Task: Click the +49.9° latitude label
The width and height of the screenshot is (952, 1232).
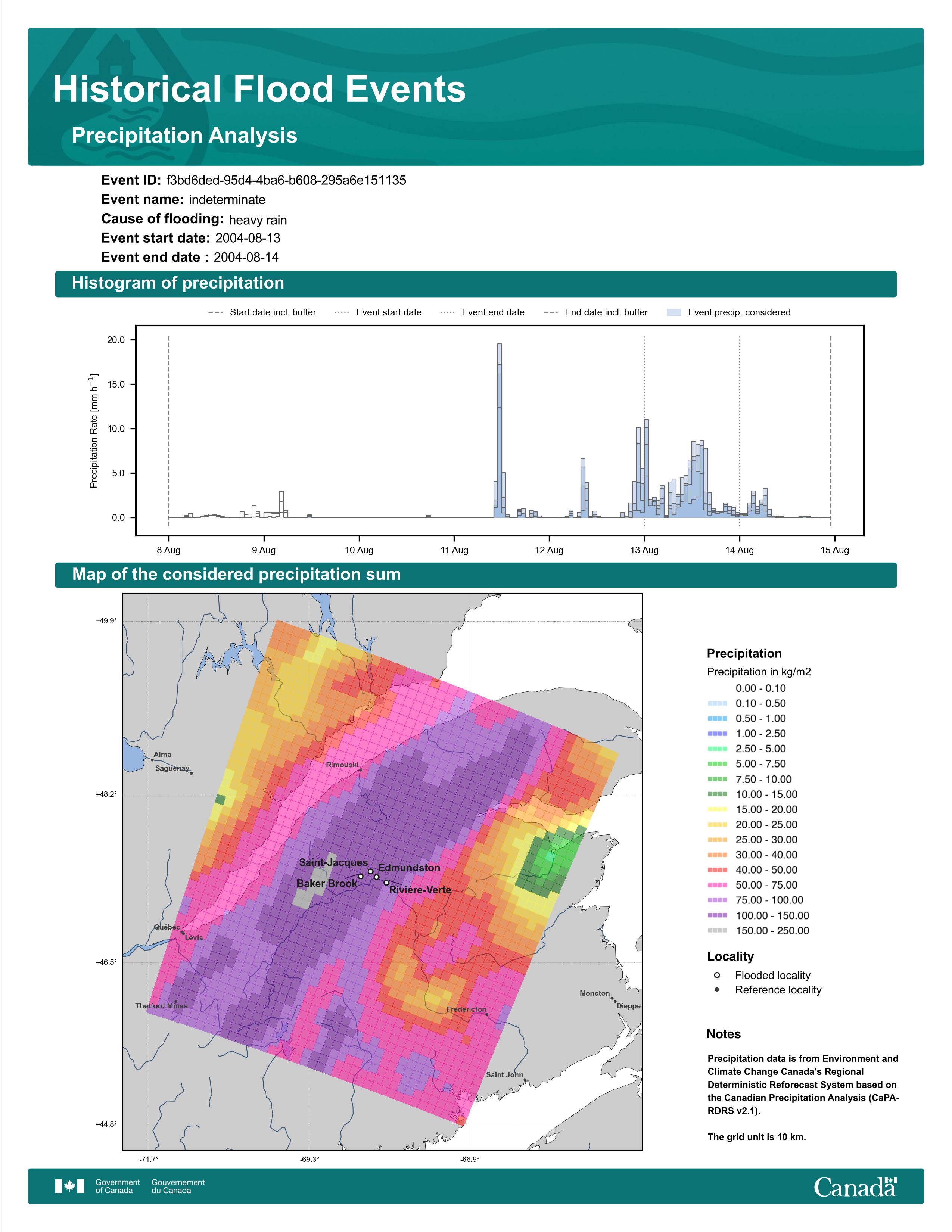Action: coord(106,621)
